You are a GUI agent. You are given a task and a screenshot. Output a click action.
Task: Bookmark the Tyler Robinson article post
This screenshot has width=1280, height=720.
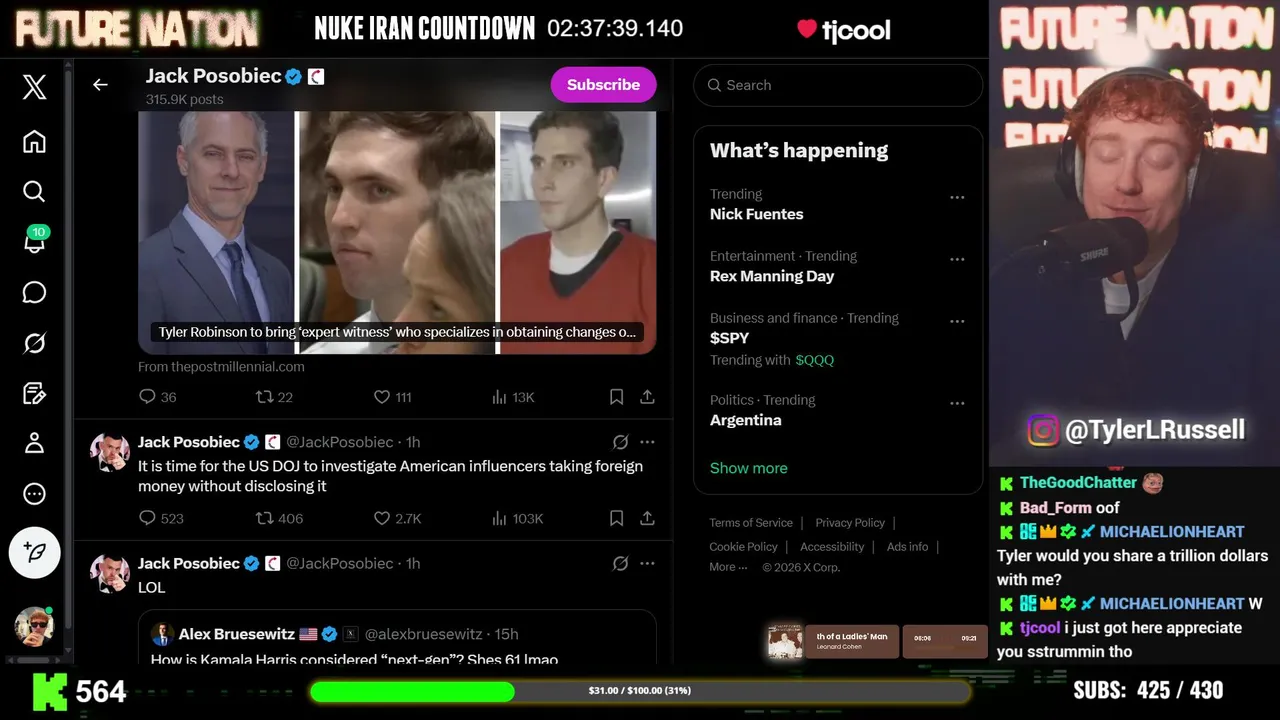616,397
